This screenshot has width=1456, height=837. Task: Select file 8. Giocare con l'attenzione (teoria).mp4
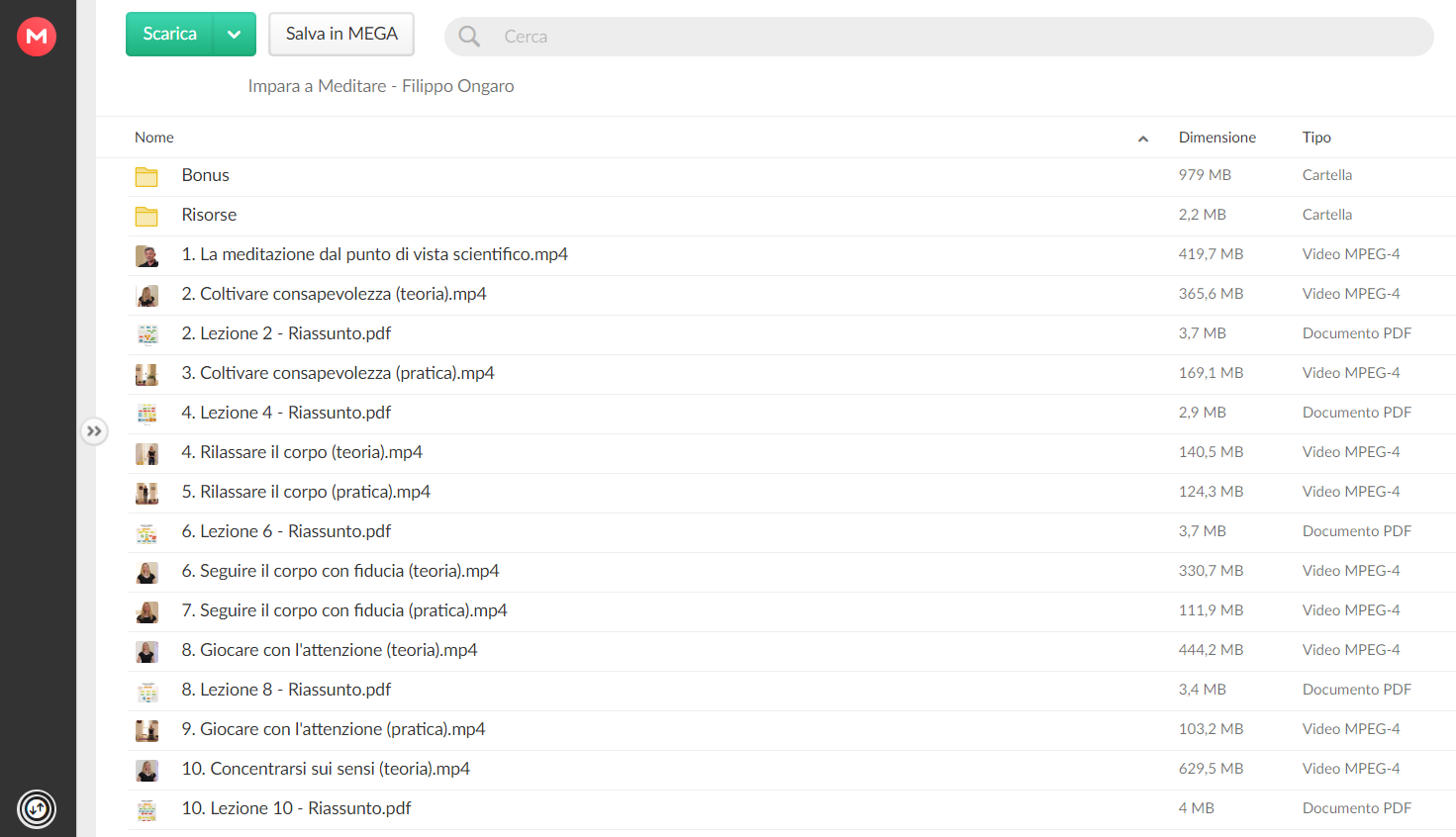[x=330, y=650]
